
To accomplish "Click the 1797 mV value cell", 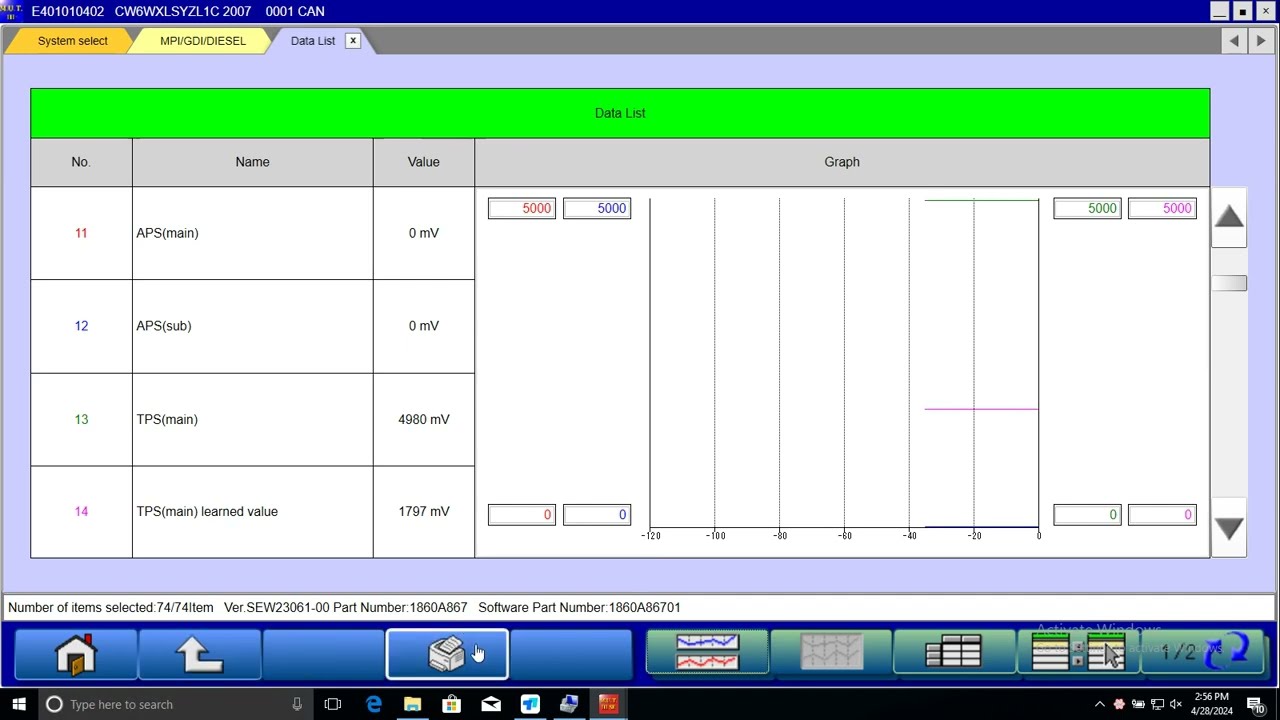I will click(x=424, y=512).
